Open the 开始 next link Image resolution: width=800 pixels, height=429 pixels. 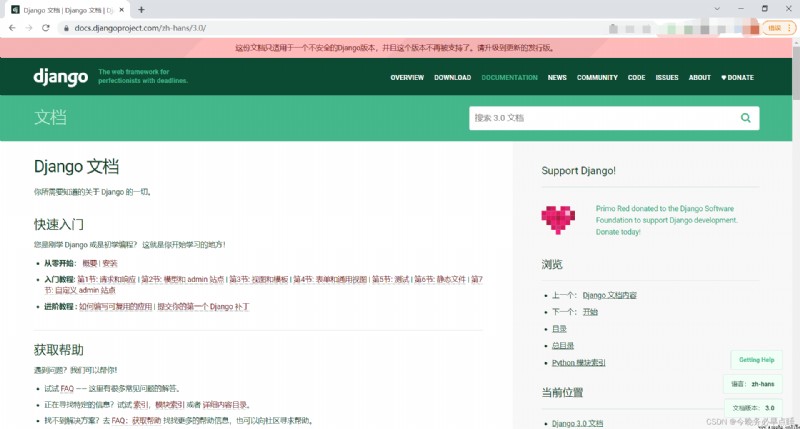[x=590, y=312]
